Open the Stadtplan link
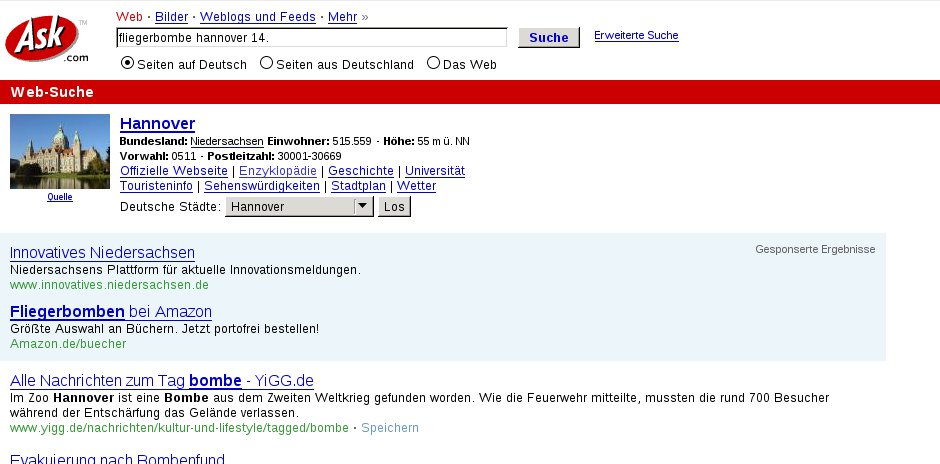This screenshot has height=464, width=940. click(358, 186)
